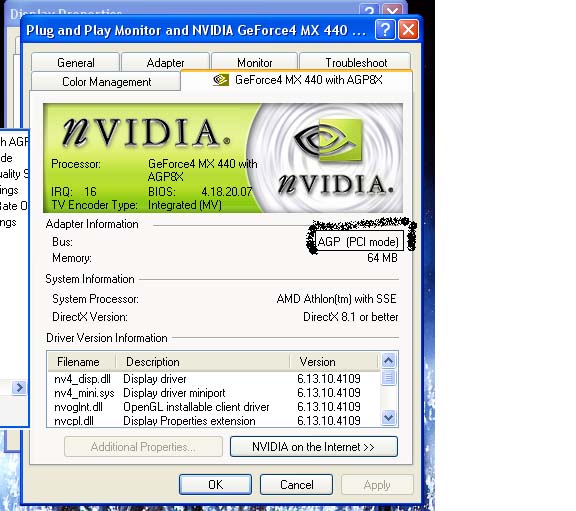Switch to the General tab
576x511 pixels.
pyautogui.click(x=75, y=62)
